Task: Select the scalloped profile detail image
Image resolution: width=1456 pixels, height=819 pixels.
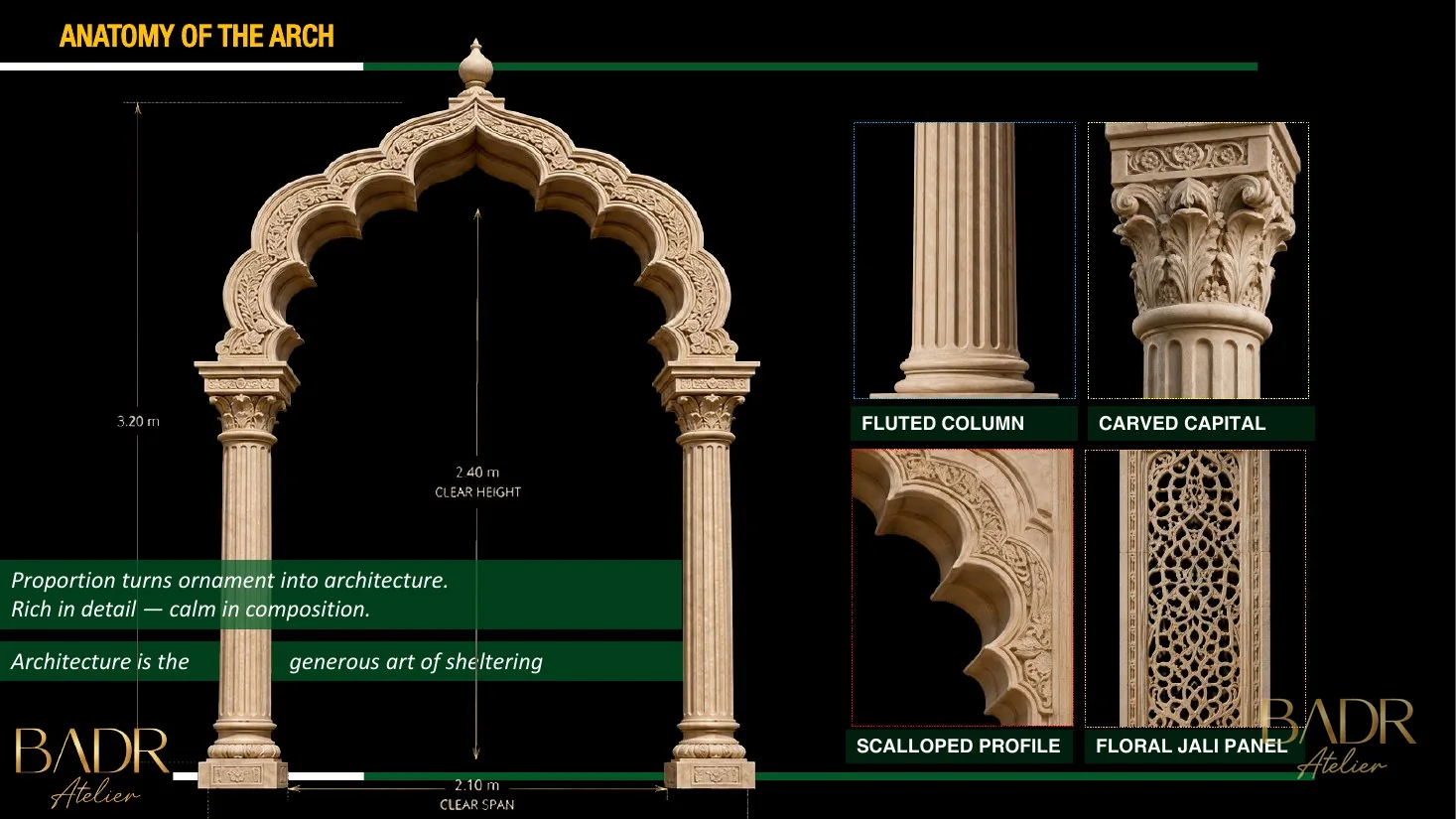Action: 963,588
